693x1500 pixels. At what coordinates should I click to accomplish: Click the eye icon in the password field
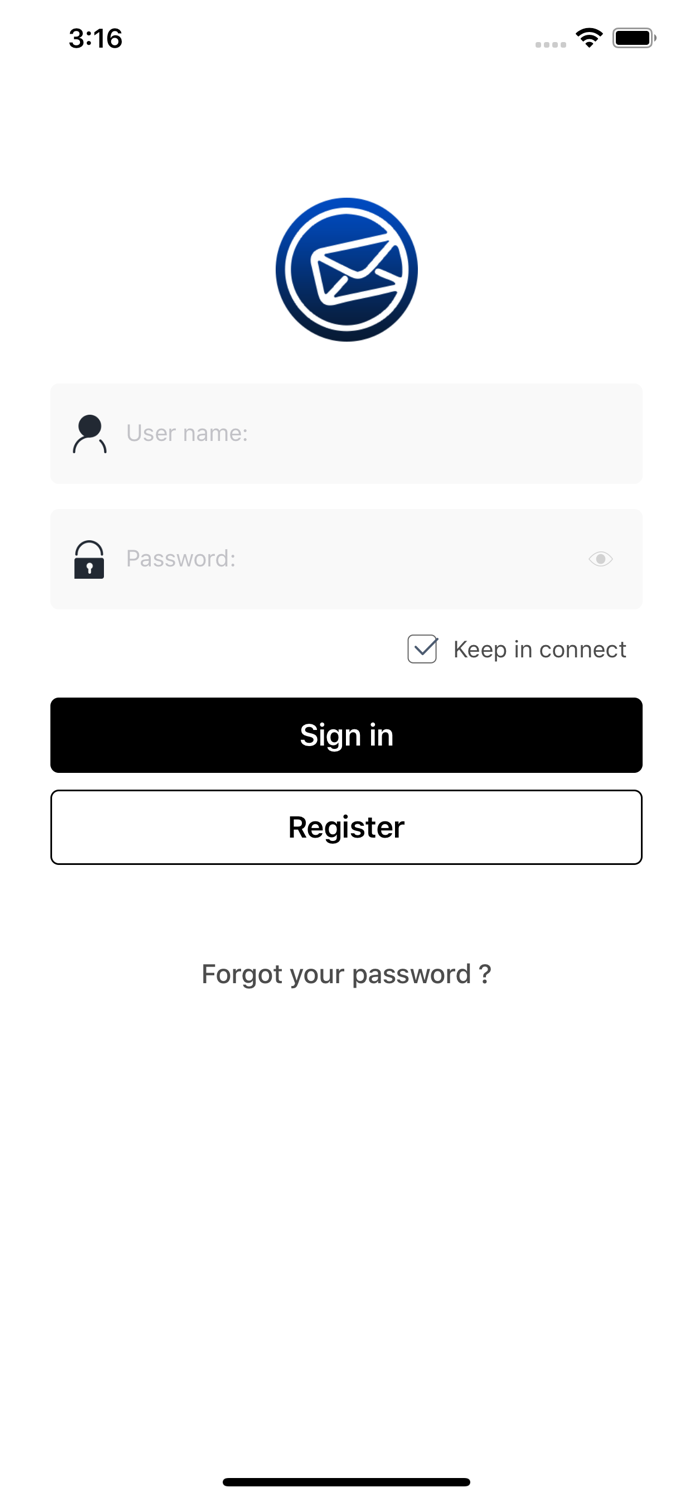pos(600,559)
